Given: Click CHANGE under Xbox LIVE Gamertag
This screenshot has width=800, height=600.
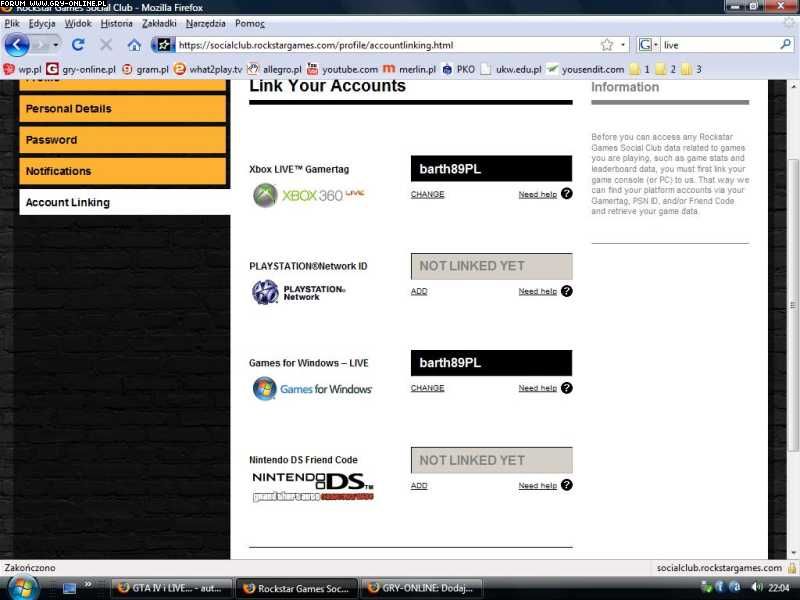Looking at the screenshot, I should point(428,194).
